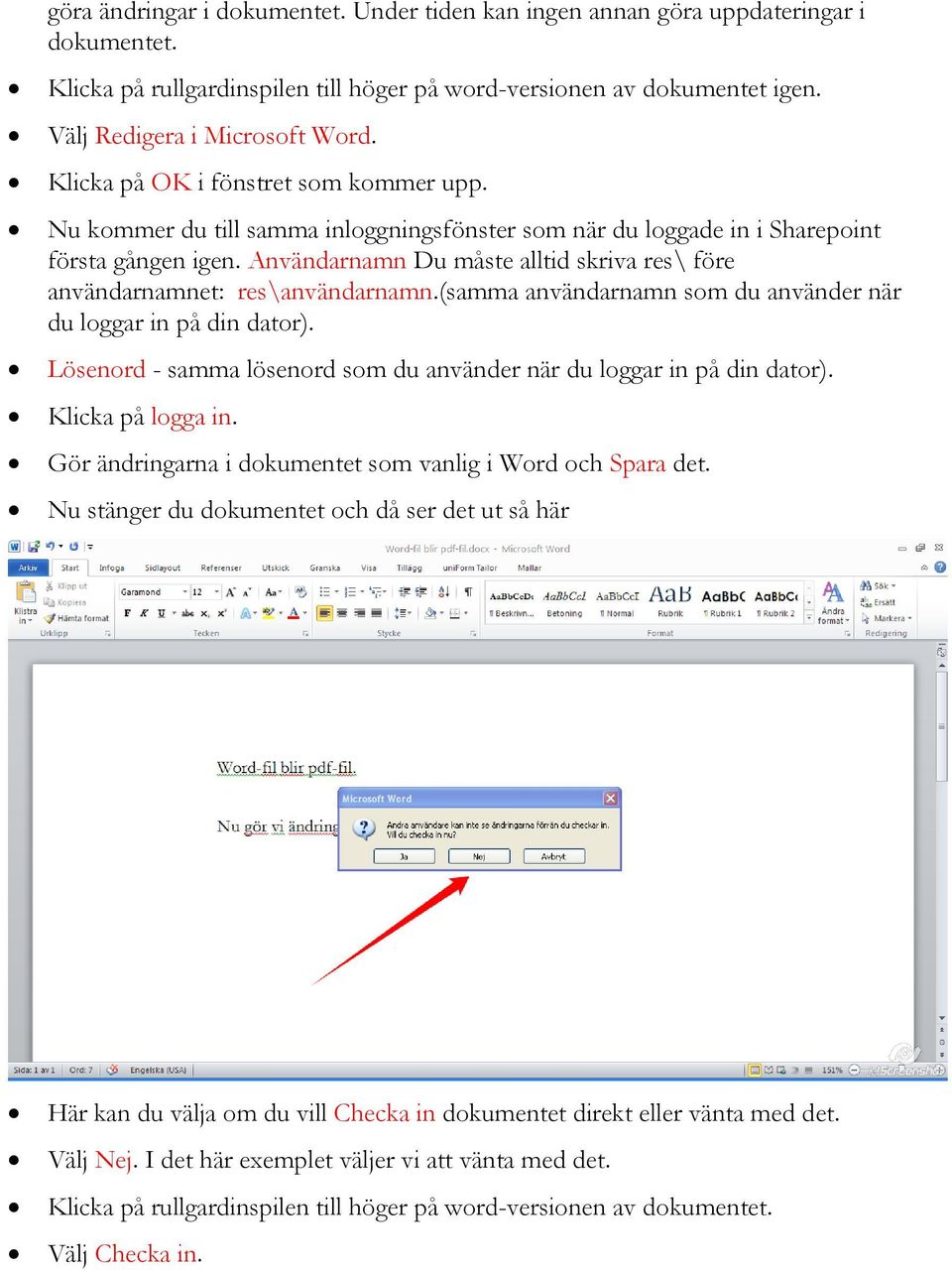Screen dimensions: 952x1270
Task: Toggle underline U formatting
Action: click(x=161, y=613)
